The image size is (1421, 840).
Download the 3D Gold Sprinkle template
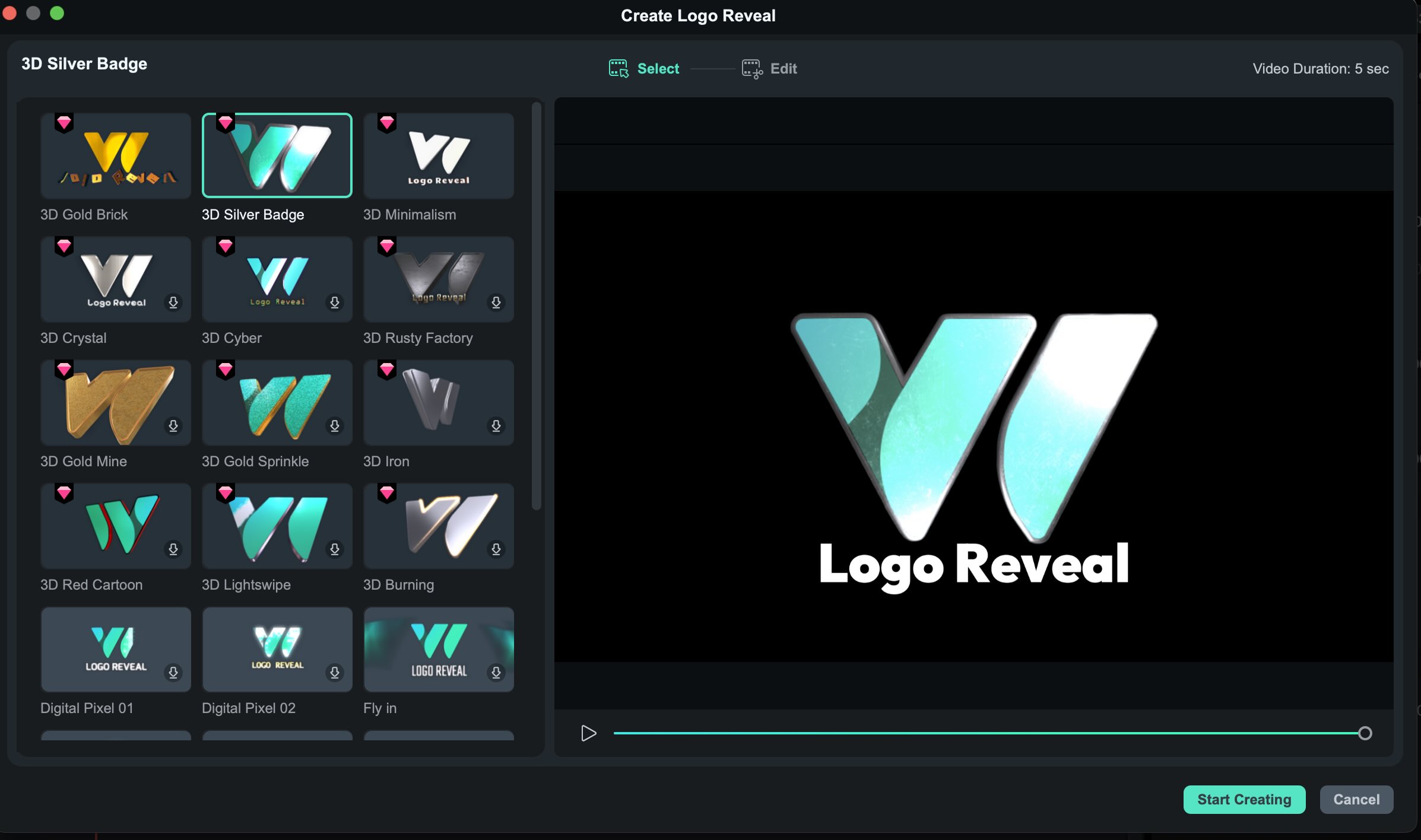(335, 426)
